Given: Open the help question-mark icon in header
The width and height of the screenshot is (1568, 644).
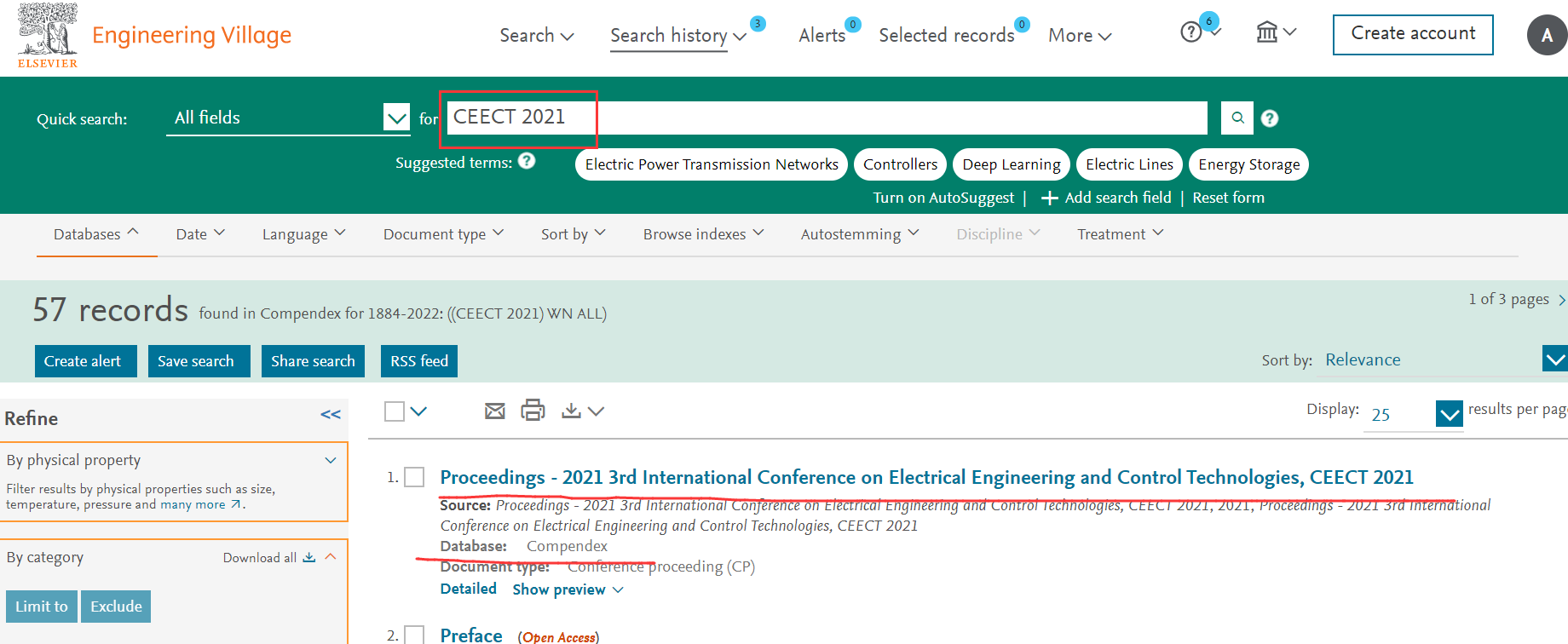Looking at the screenshot, I should click(x=1191, y=32).
